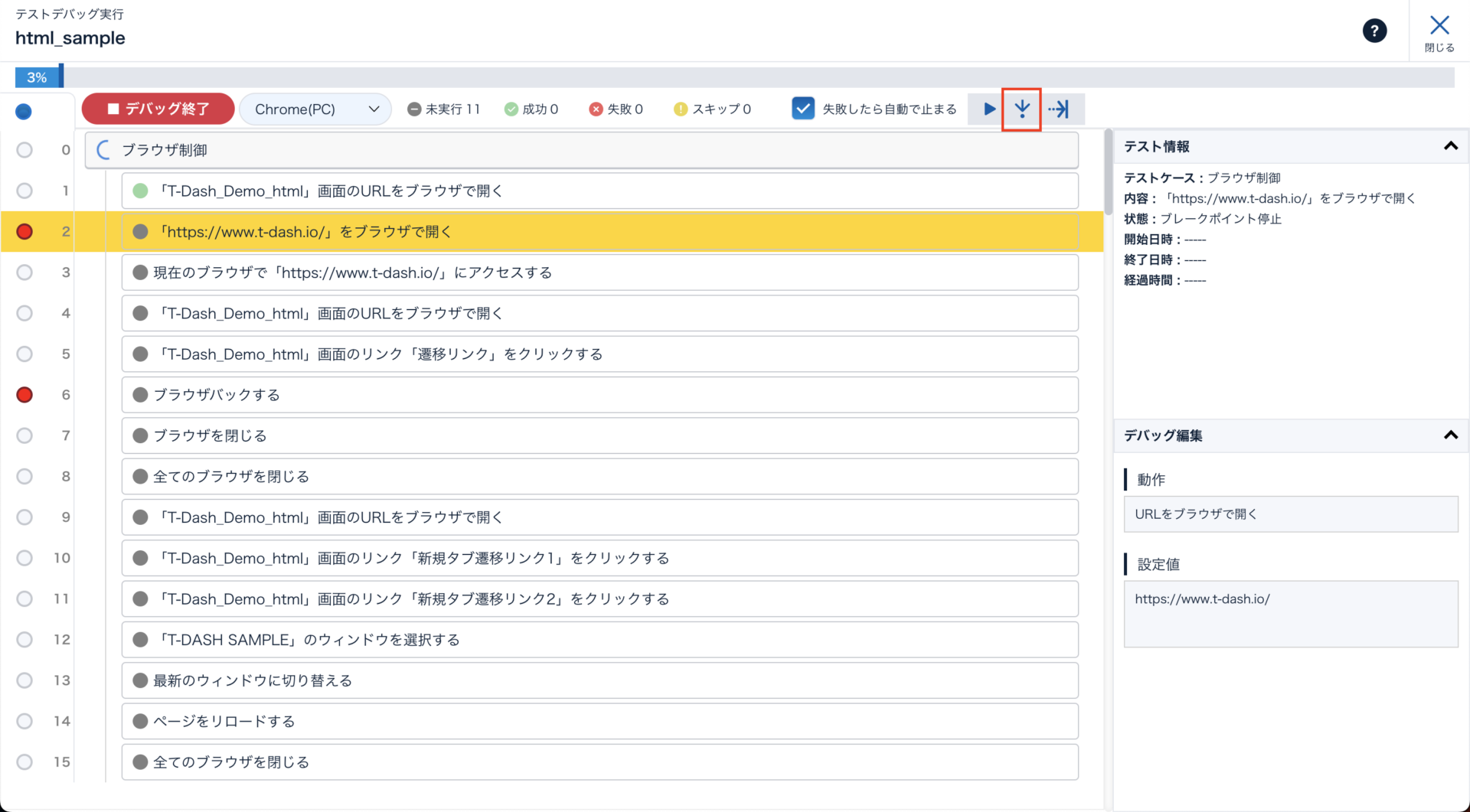Click the 失敗 status filter icon
Image resolution: width=1470 pixels, height=812 pixels.
point(596,109)
